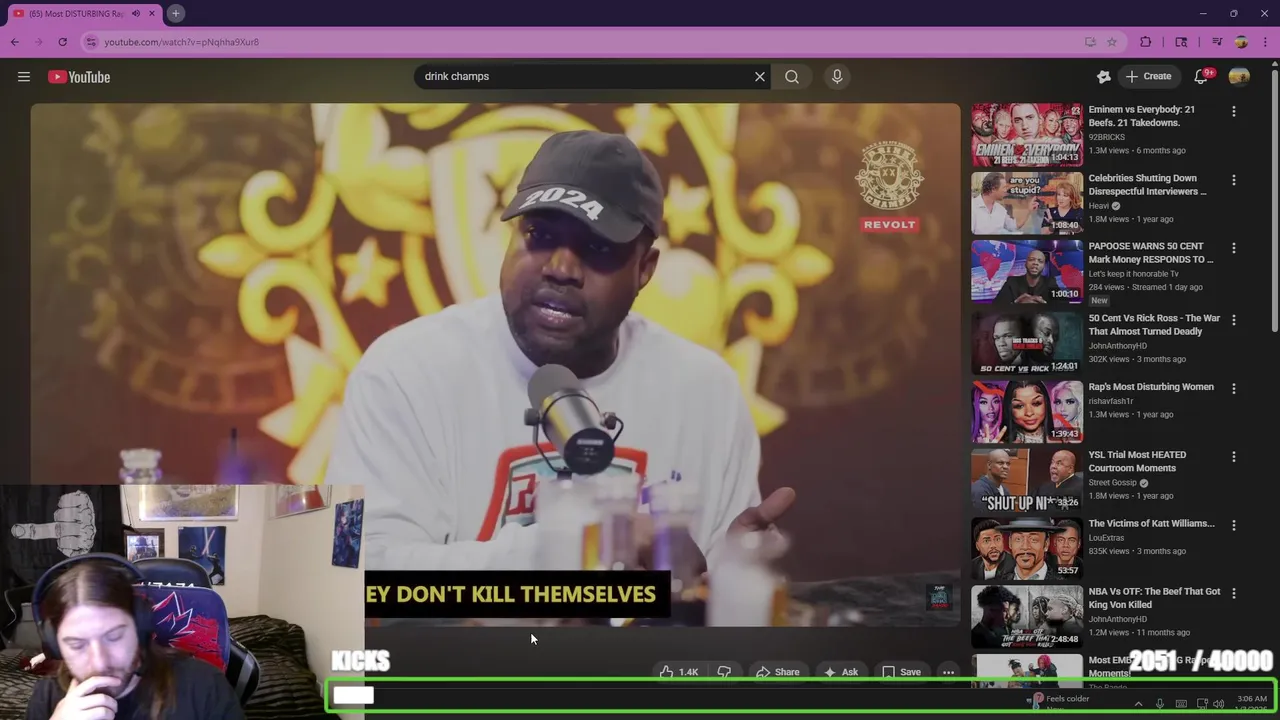This screenshot has height=720, width=1280.
Task: Dislike the video
Action: pos(724,672)
